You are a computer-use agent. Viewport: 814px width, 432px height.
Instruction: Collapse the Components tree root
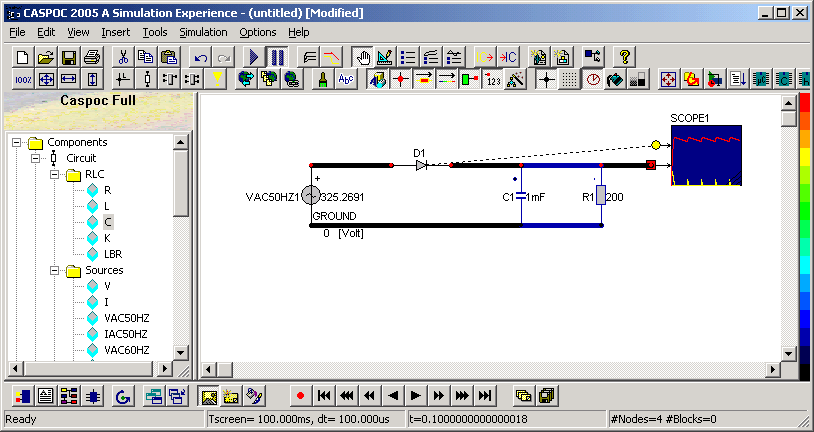tap(17, 142)
